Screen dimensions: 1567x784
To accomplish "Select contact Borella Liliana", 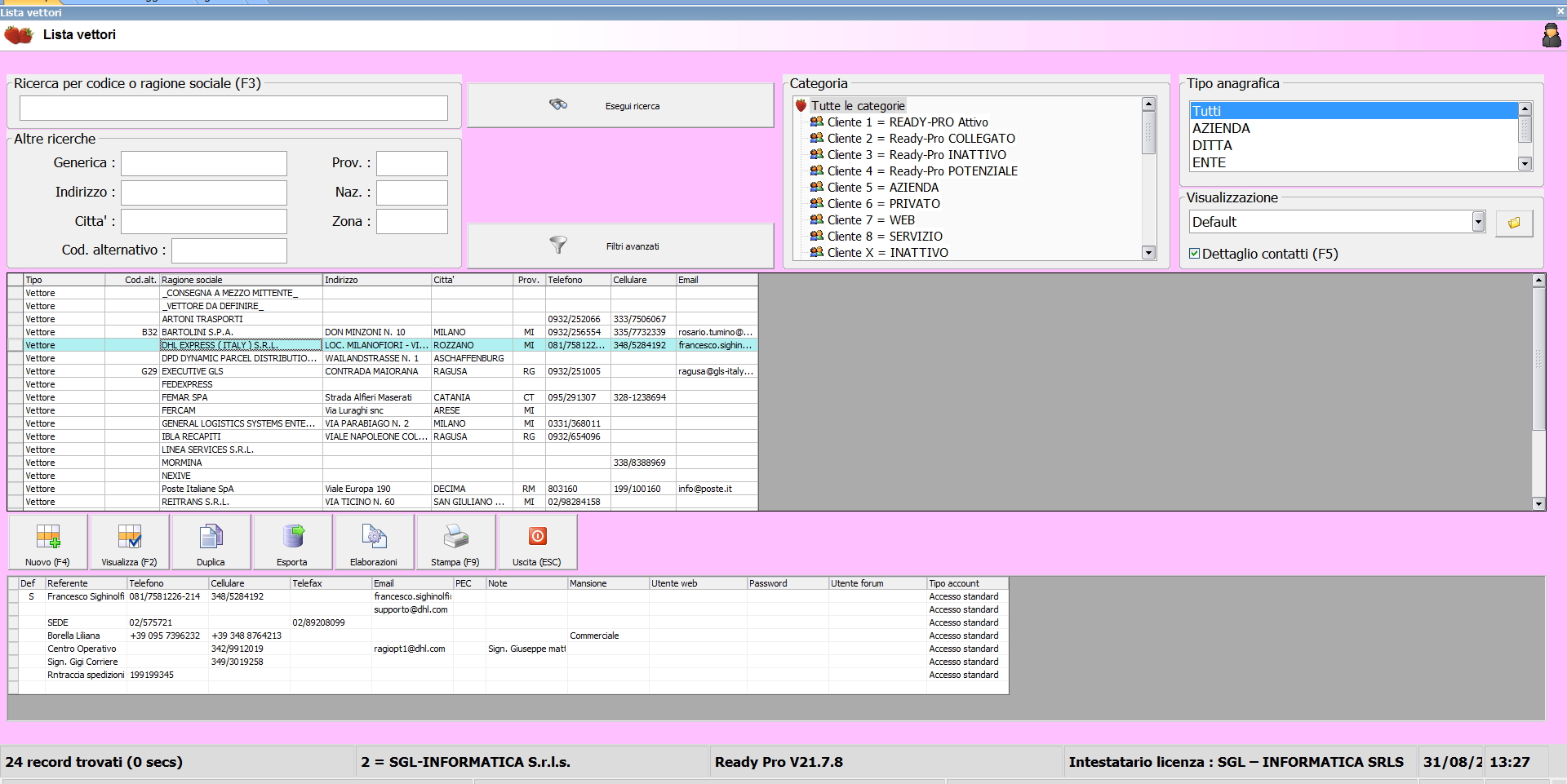I will 508,636.
